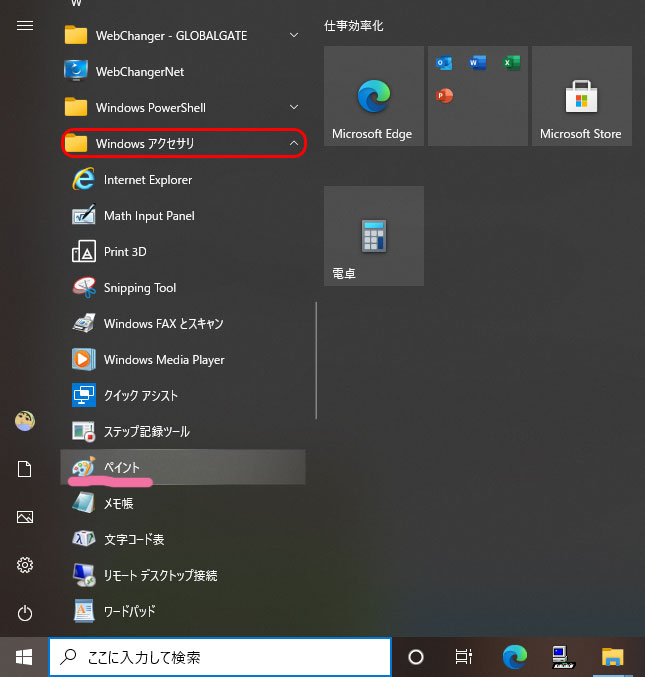This screenshot has height=677, width=645.
Task: Open the computer app on taskbar
Action: point(563,657)
